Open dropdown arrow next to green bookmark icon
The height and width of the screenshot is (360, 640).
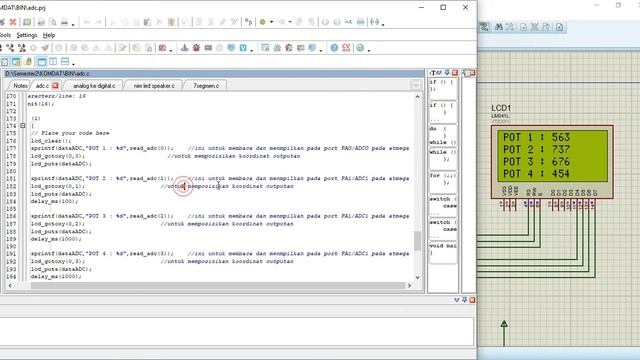coord(271,22)
